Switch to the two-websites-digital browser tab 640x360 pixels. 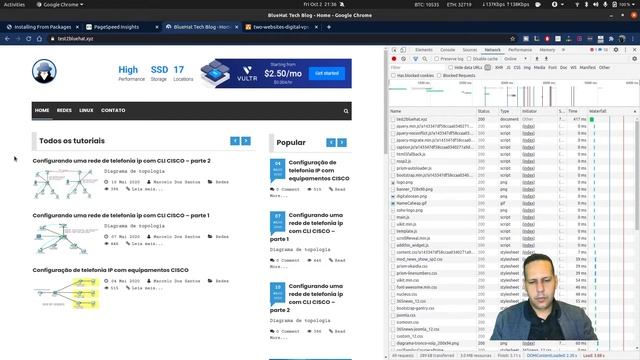pyautogui.click(x=281, y=27)
